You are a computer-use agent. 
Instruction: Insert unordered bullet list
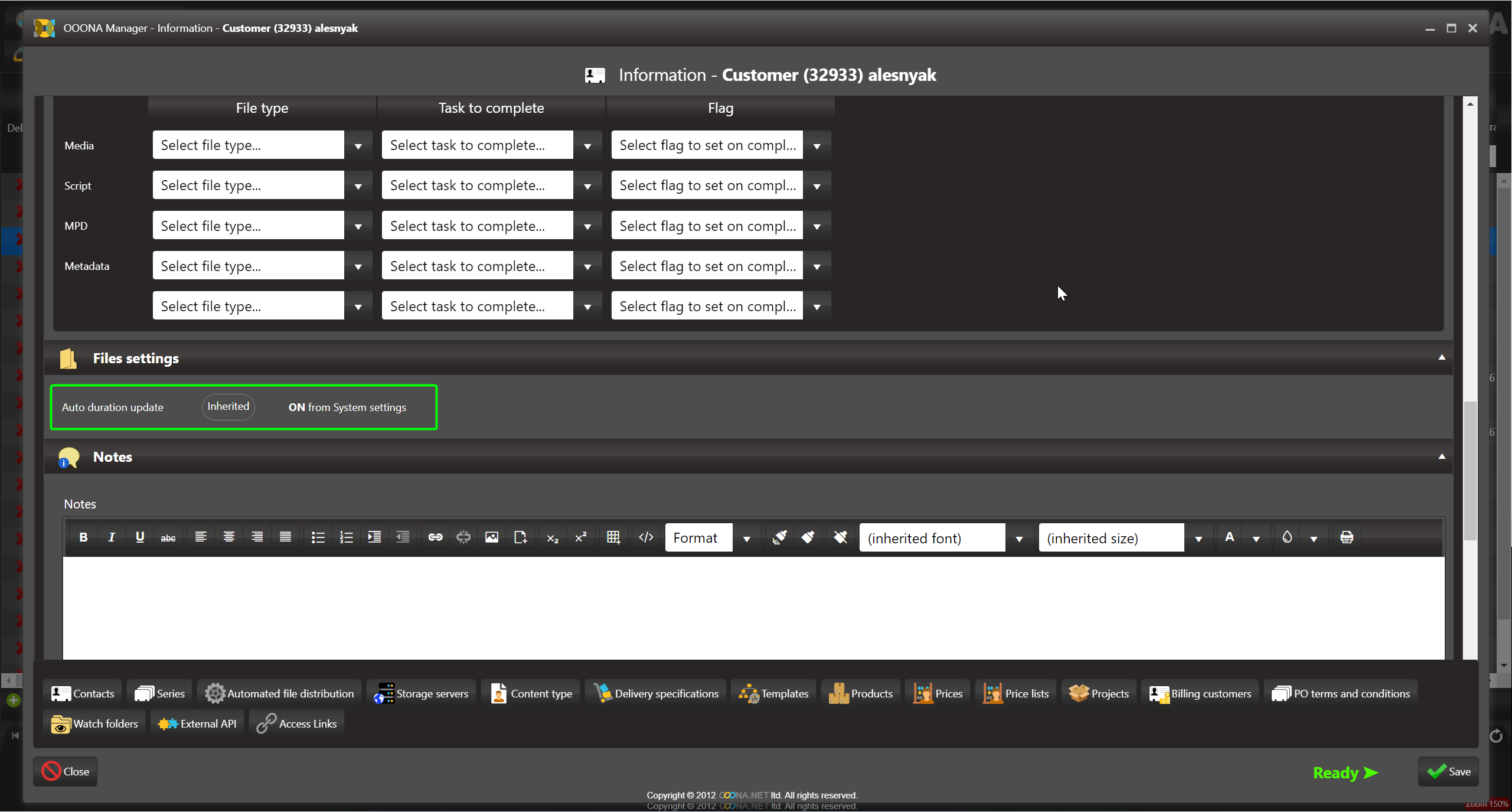[x=318, y=537]
